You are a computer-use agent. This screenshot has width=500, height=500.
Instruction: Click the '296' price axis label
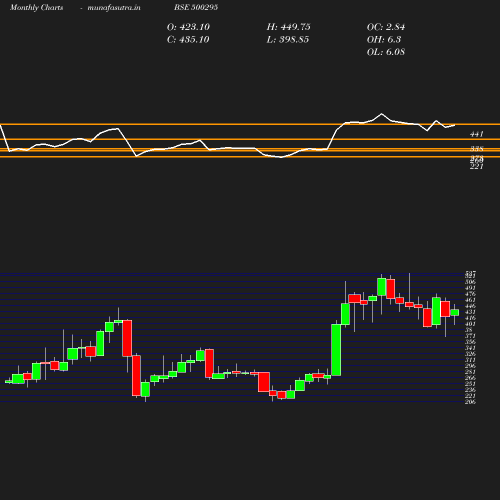(470, 366)
